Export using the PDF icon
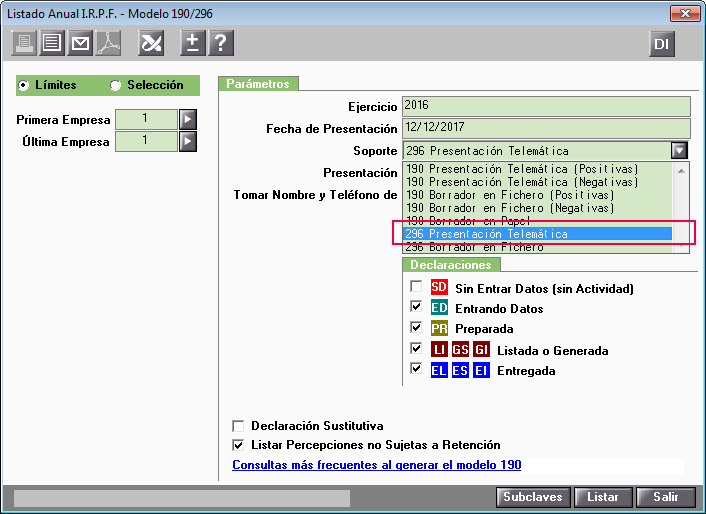The height and width of the screenshot is (514, 706). (x=108, y=43)
